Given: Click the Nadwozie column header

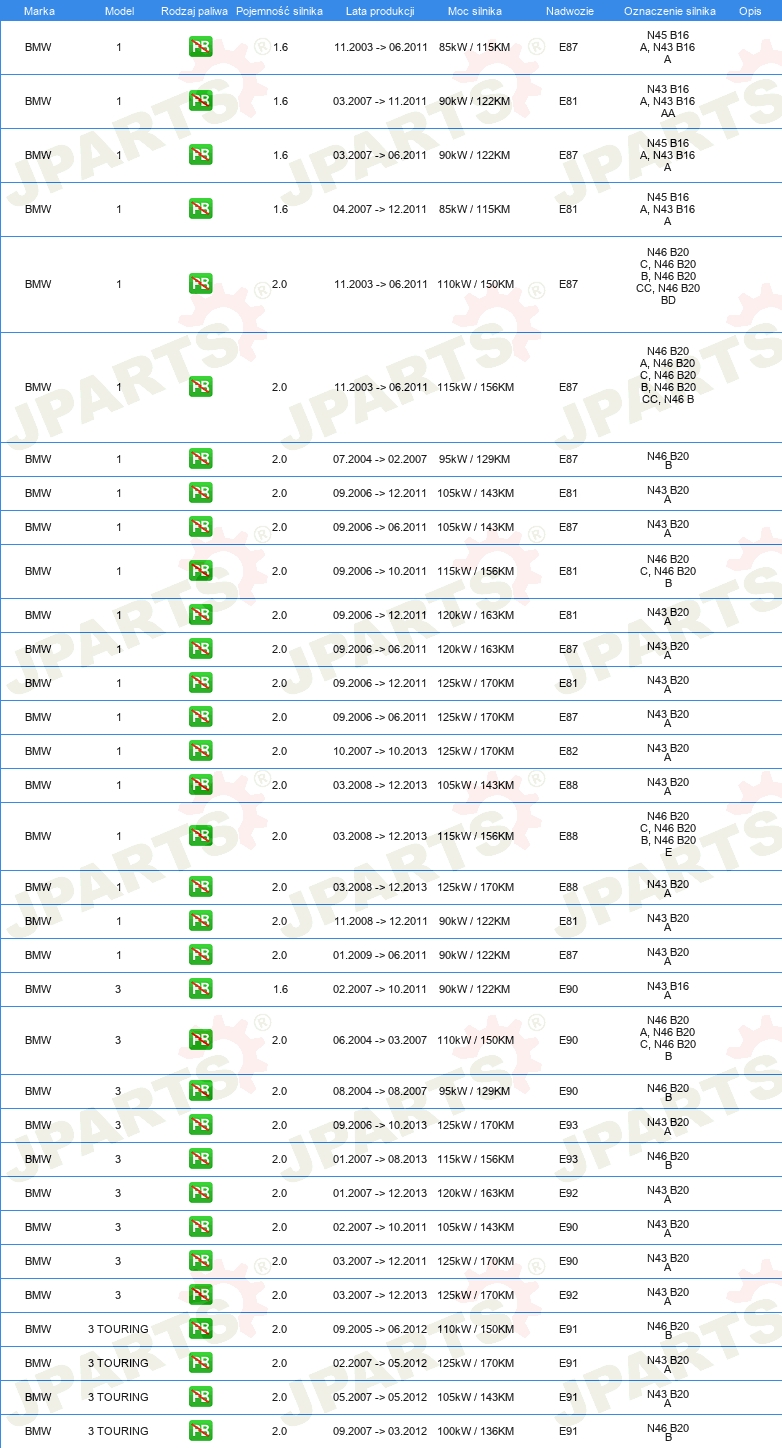Looking at the screenshot, I should (569, 11).
